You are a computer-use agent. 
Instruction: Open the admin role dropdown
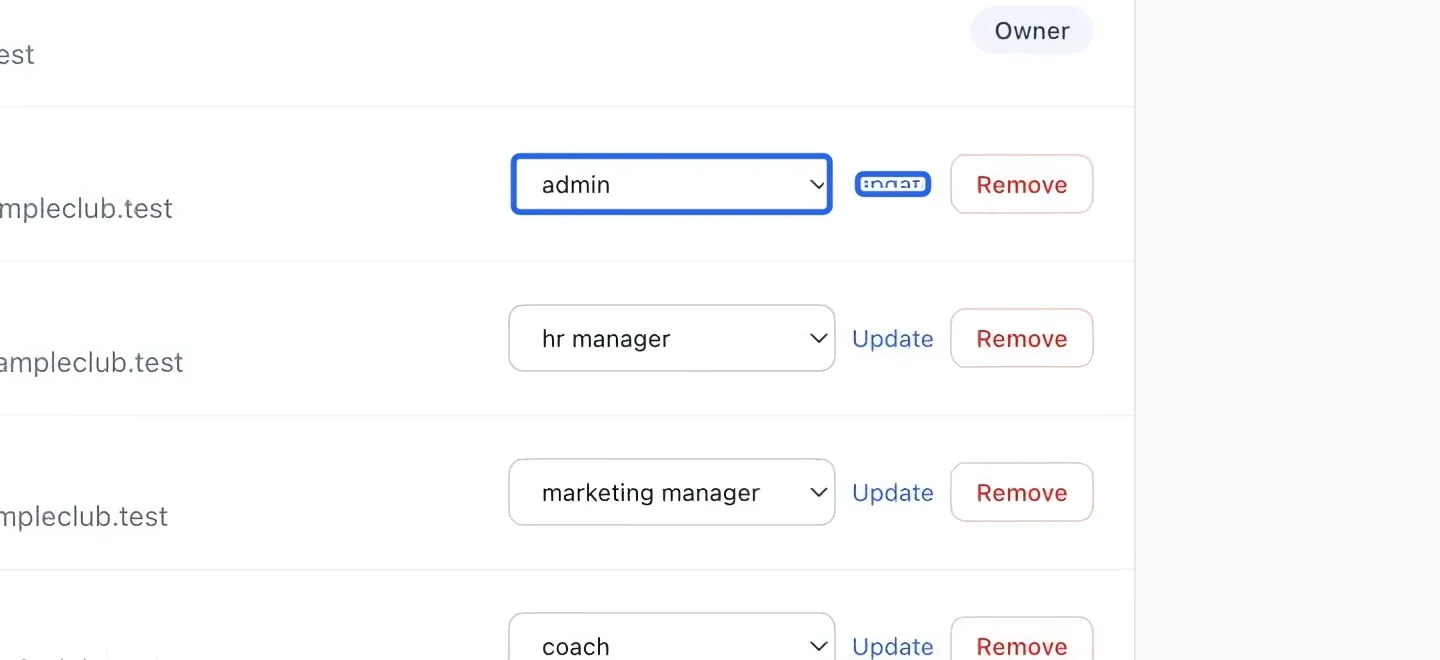pos(671,184)
